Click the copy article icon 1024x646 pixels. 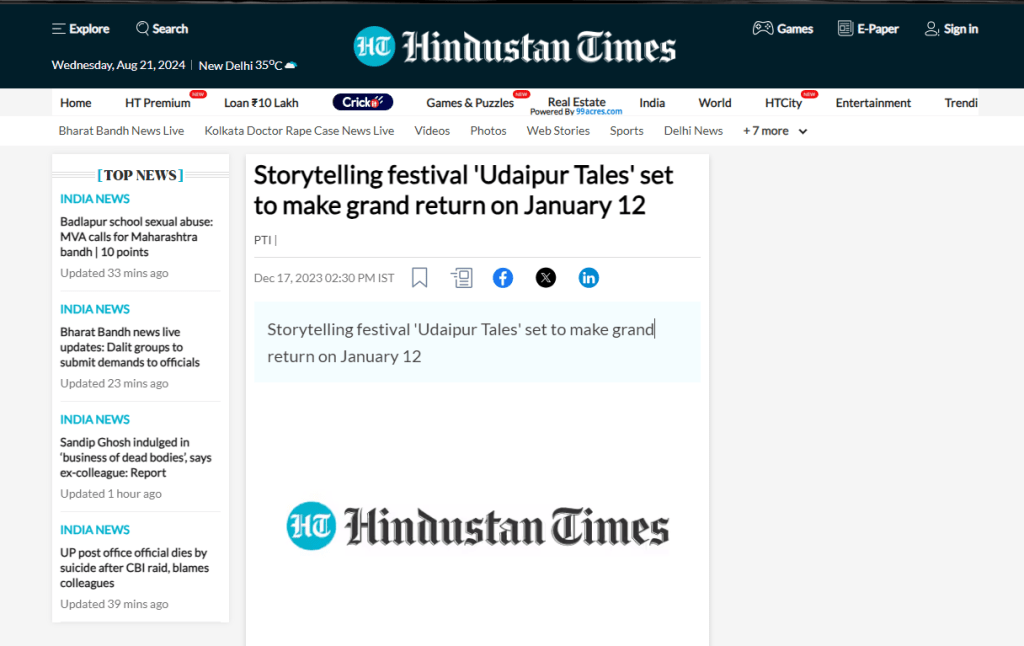click(x=461, y=278)
